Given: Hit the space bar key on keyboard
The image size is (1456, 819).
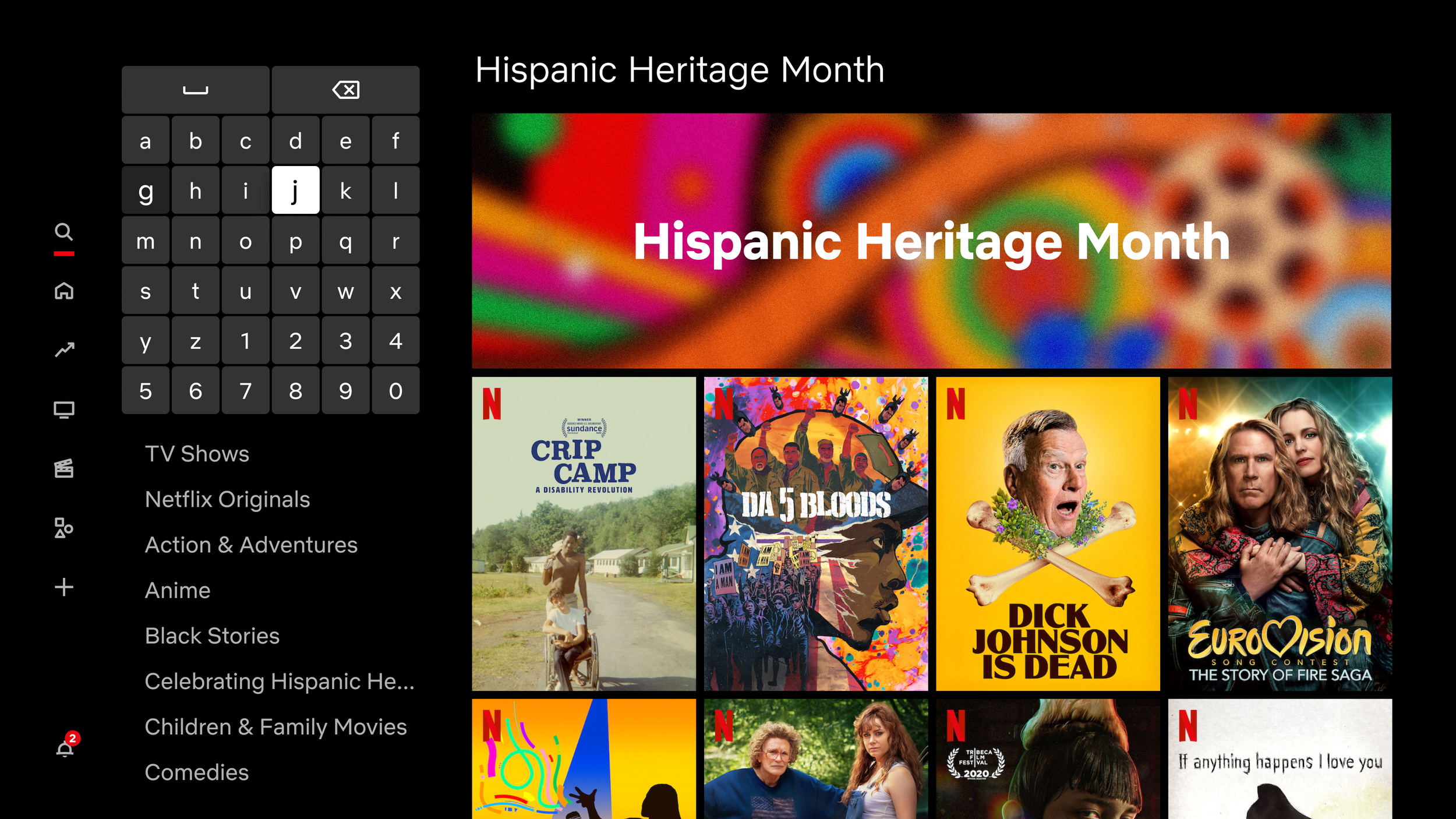Looking at the screenshot, I should click(196, 90).
